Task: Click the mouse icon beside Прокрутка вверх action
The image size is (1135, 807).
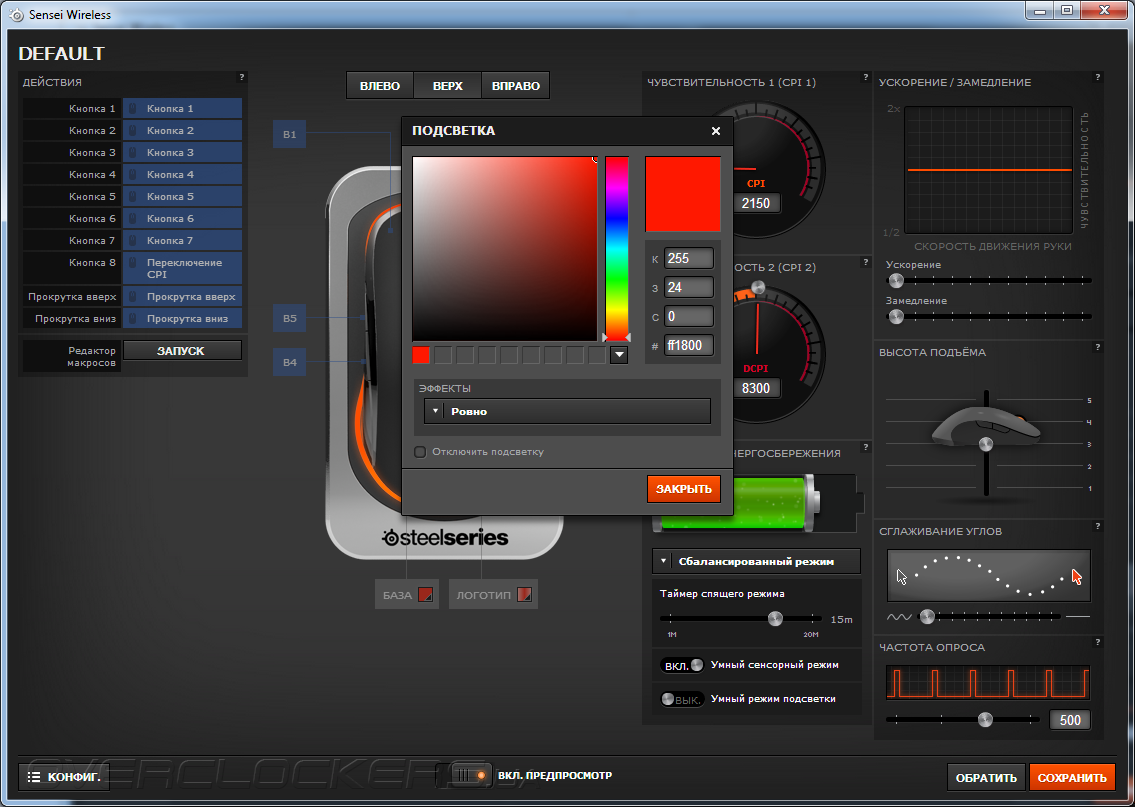Action: point(133,297)
